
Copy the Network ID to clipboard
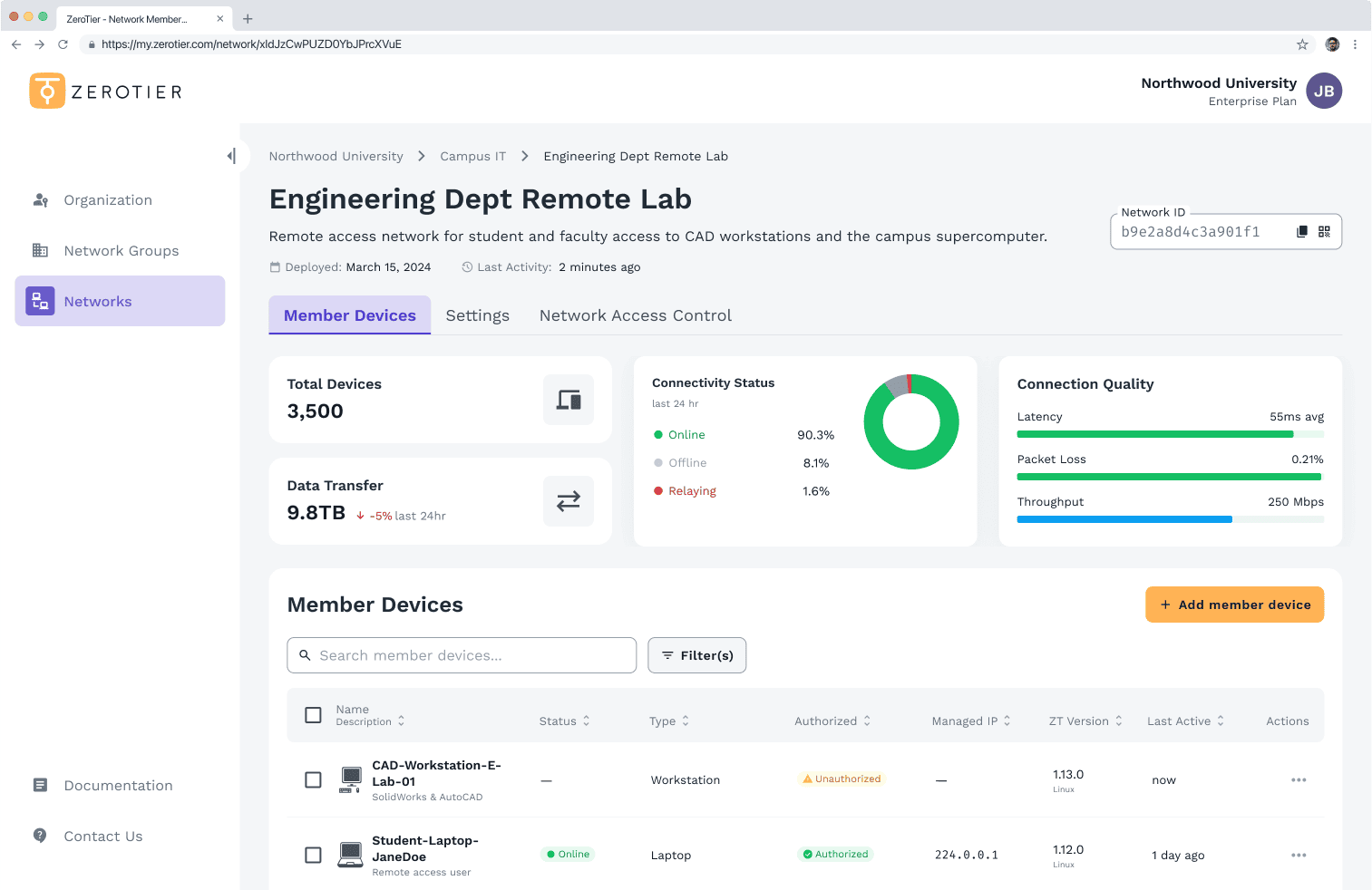[1302, 232]
